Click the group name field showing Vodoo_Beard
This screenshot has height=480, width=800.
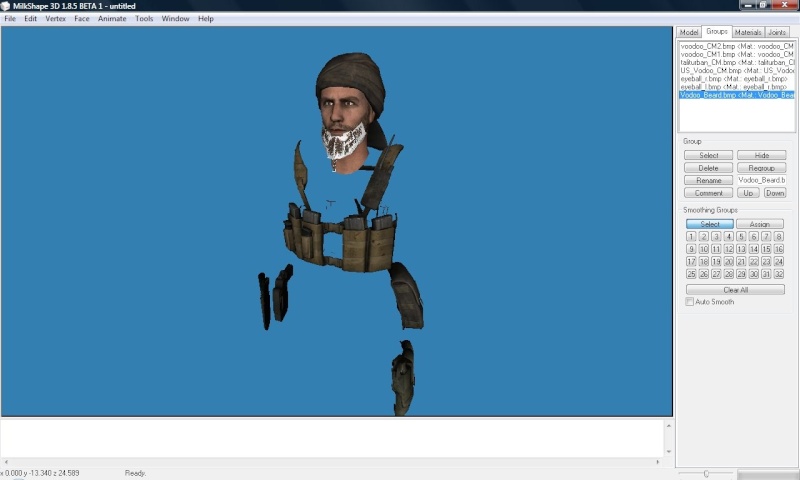(761, 180)
